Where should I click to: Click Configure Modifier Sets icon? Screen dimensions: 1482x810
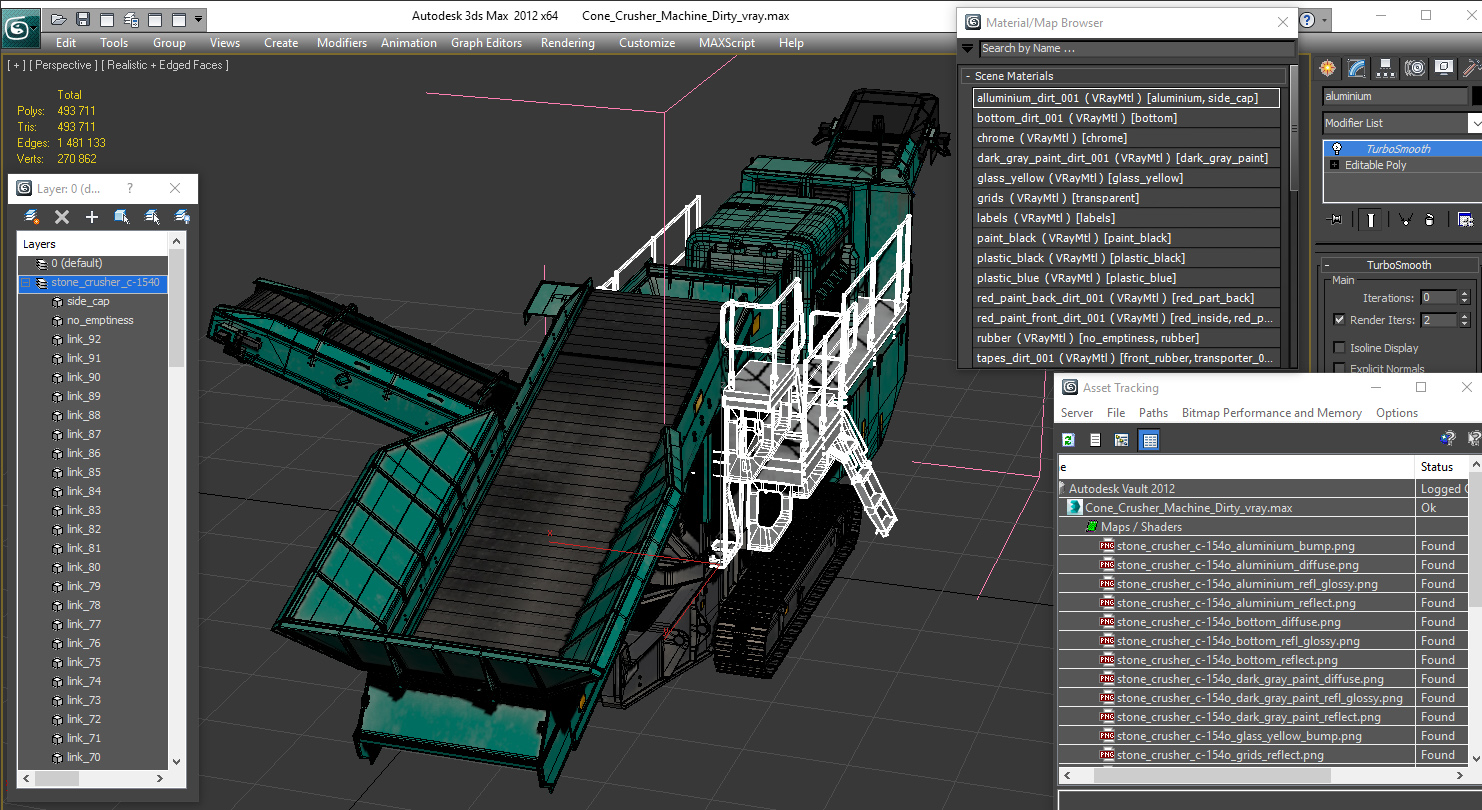1465,219
